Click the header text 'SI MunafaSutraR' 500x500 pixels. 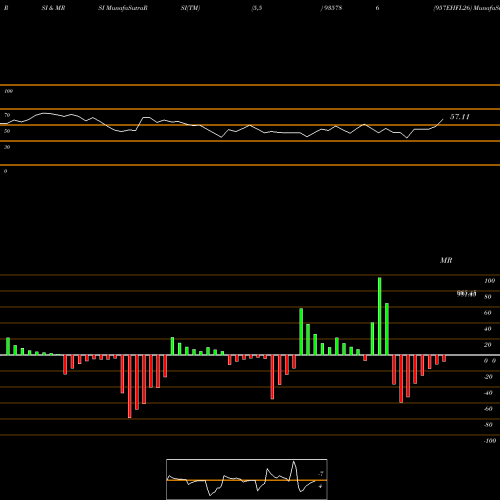pyautogui.click(x=123, y=8)
